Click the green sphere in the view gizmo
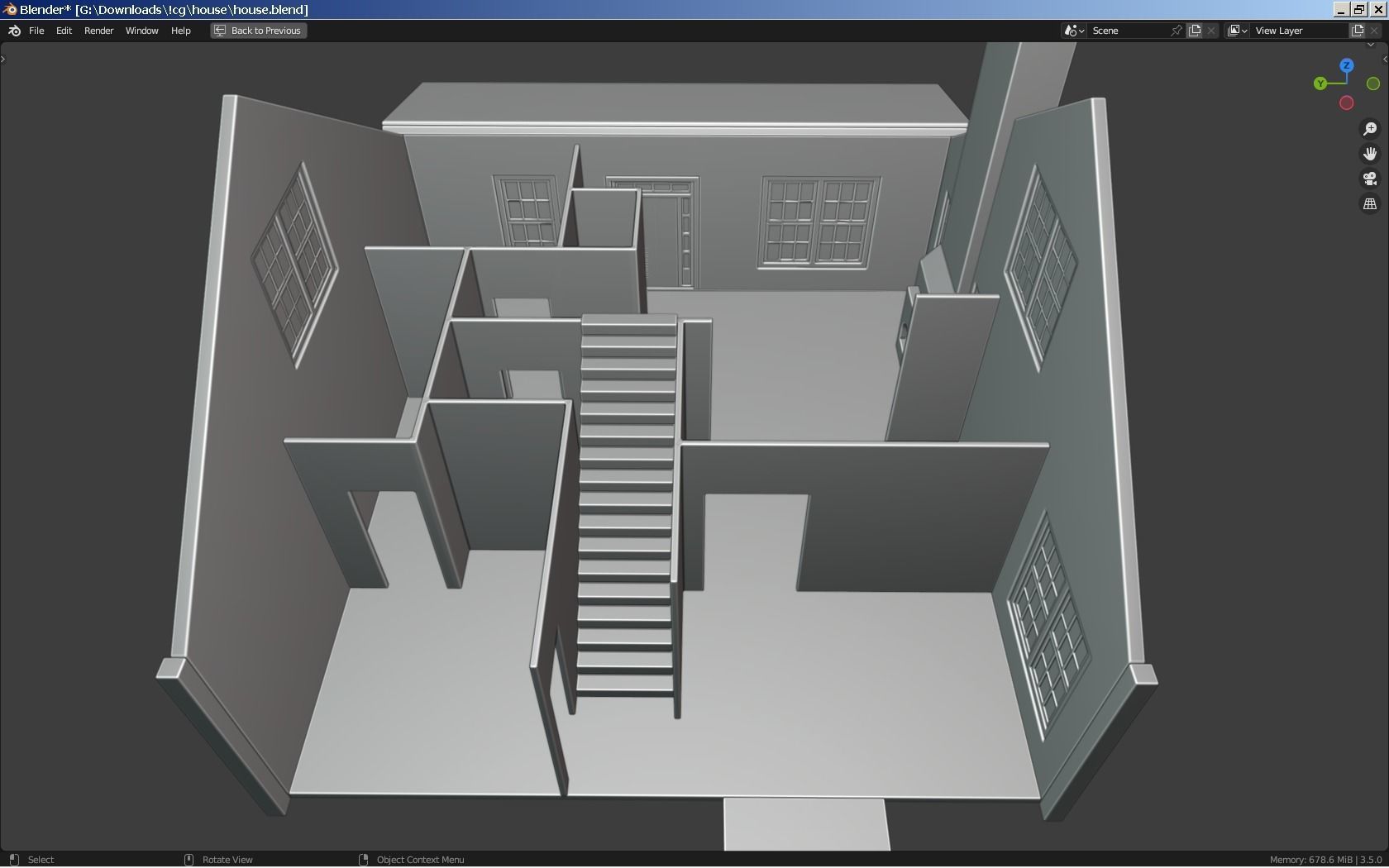 1373,83
